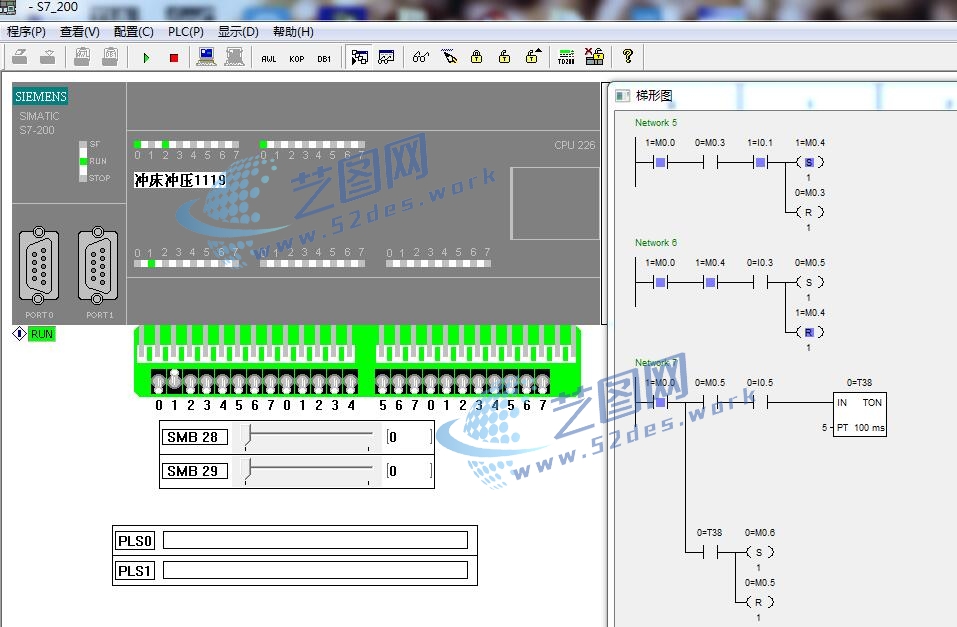Open the PLC(P) menu
This screenshot has height=627, width=957.
[186, 32]
